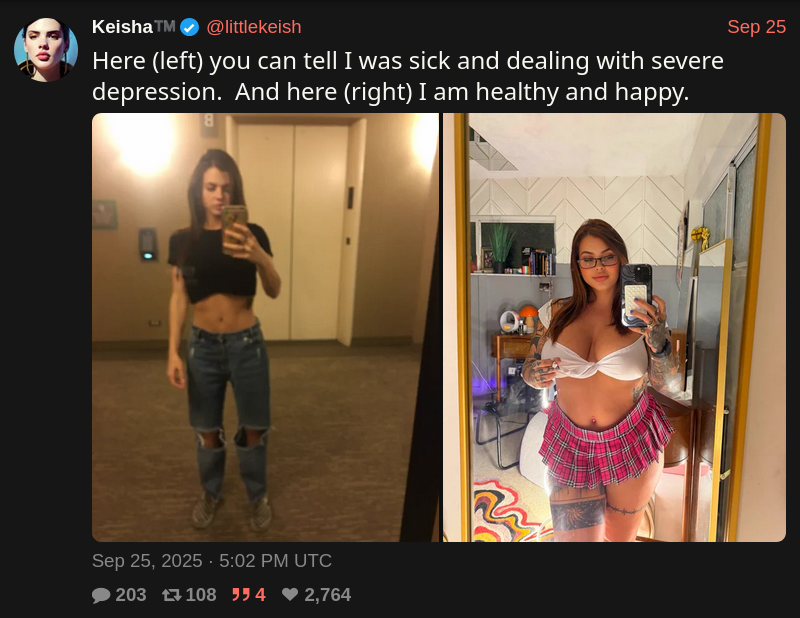Click the tweet line starting "Here (left)"
Image resolution: width=800 pixels, height=618 pixels.
[408, 61]
